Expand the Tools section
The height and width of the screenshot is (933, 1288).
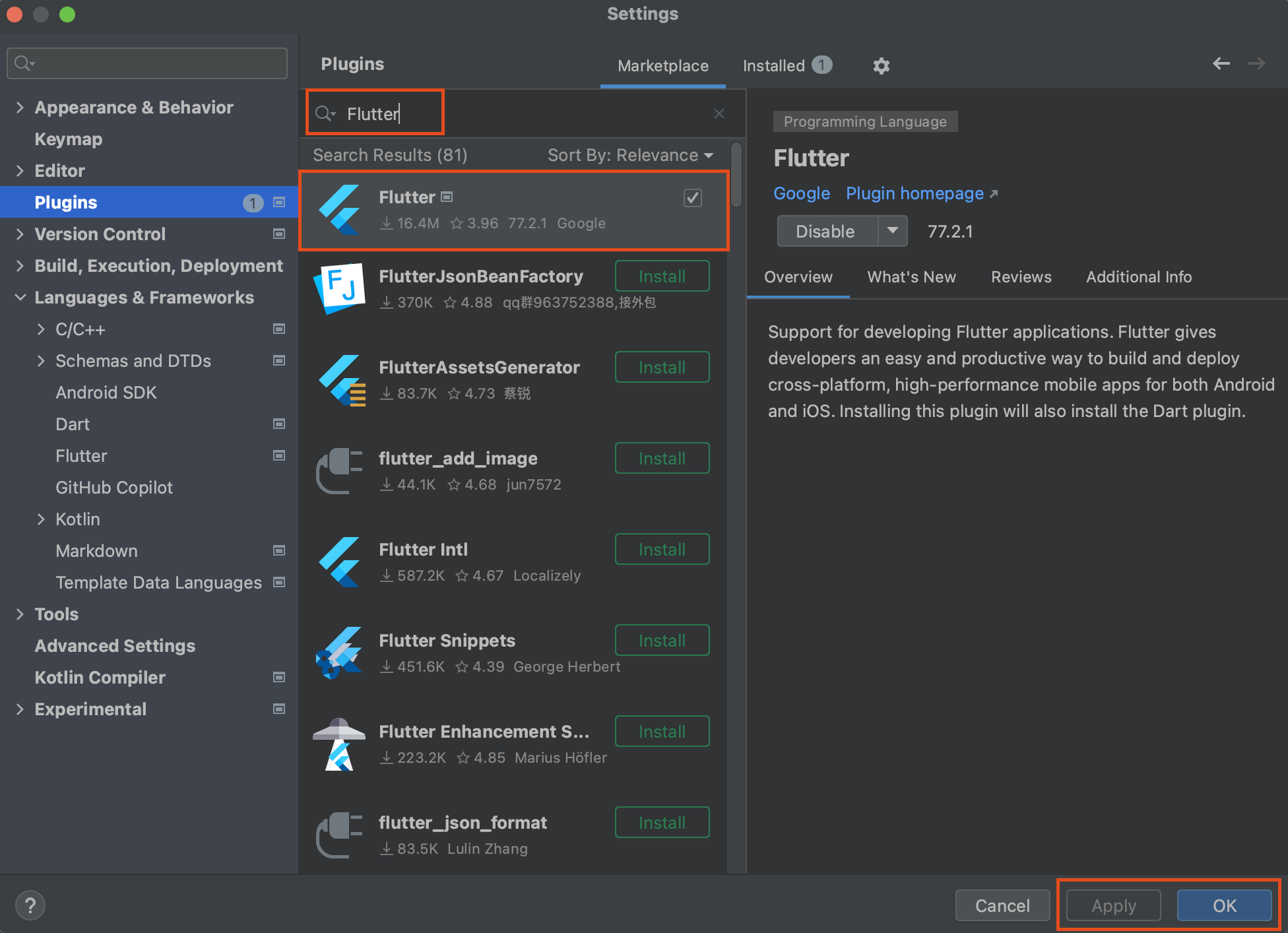20,614
